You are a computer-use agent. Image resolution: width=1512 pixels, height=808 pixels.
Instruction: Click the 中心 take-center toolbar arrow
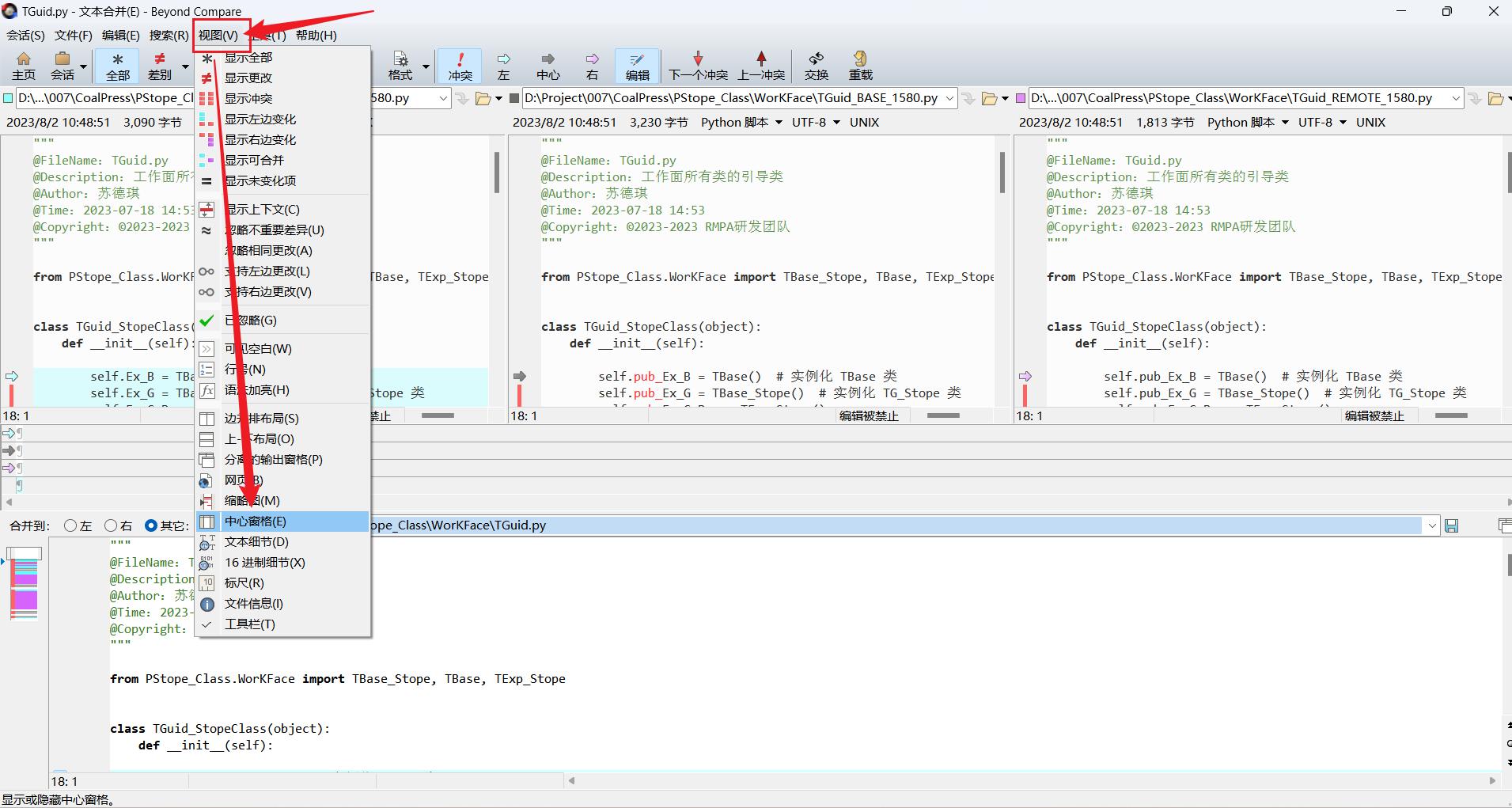[548, 66]
